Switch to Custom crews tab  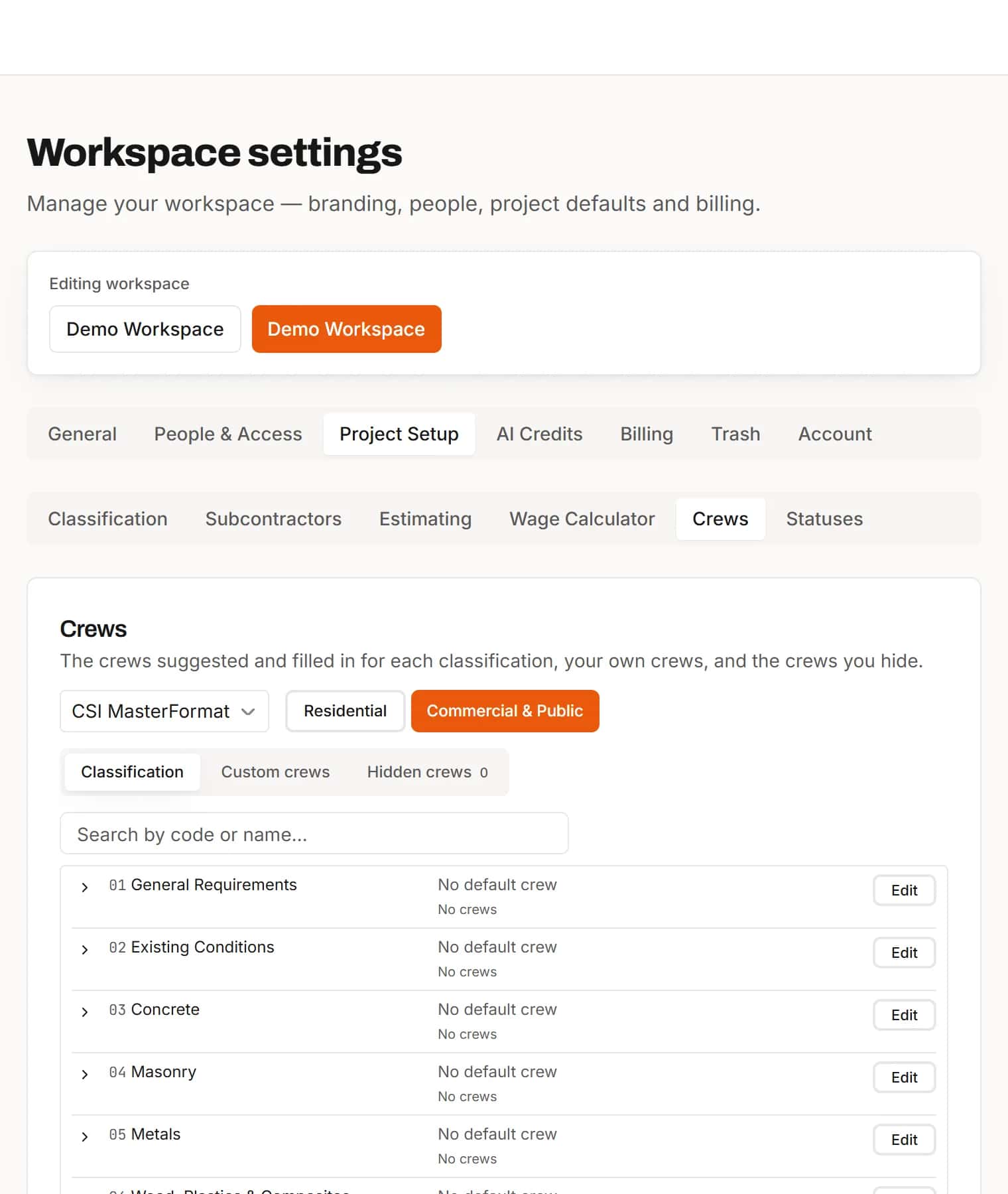point(275,772)
